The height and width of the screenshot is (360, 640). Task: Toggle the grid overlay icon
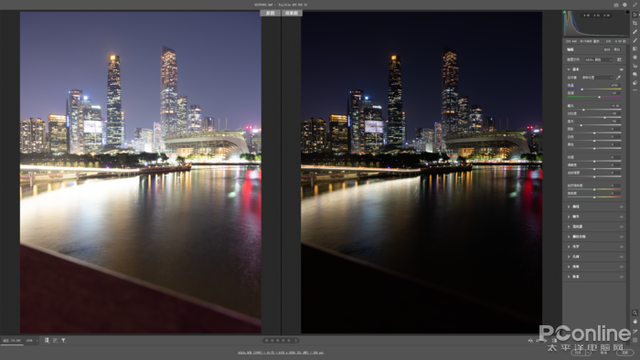click(x=635, y=340)
